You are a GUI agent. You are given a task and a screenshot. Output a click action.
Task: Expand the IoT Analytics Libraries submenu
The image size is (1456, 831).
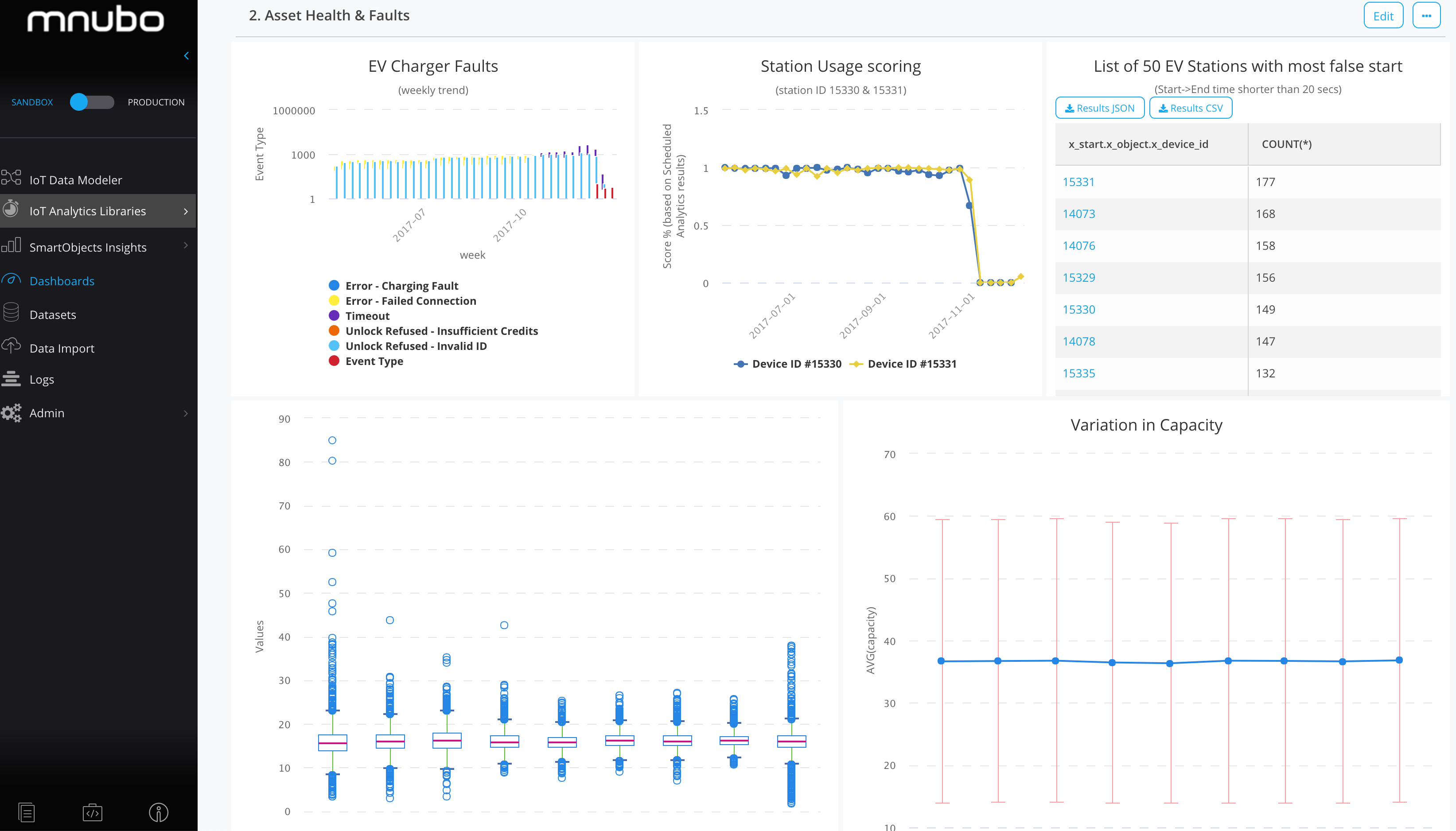pos(186,211)
